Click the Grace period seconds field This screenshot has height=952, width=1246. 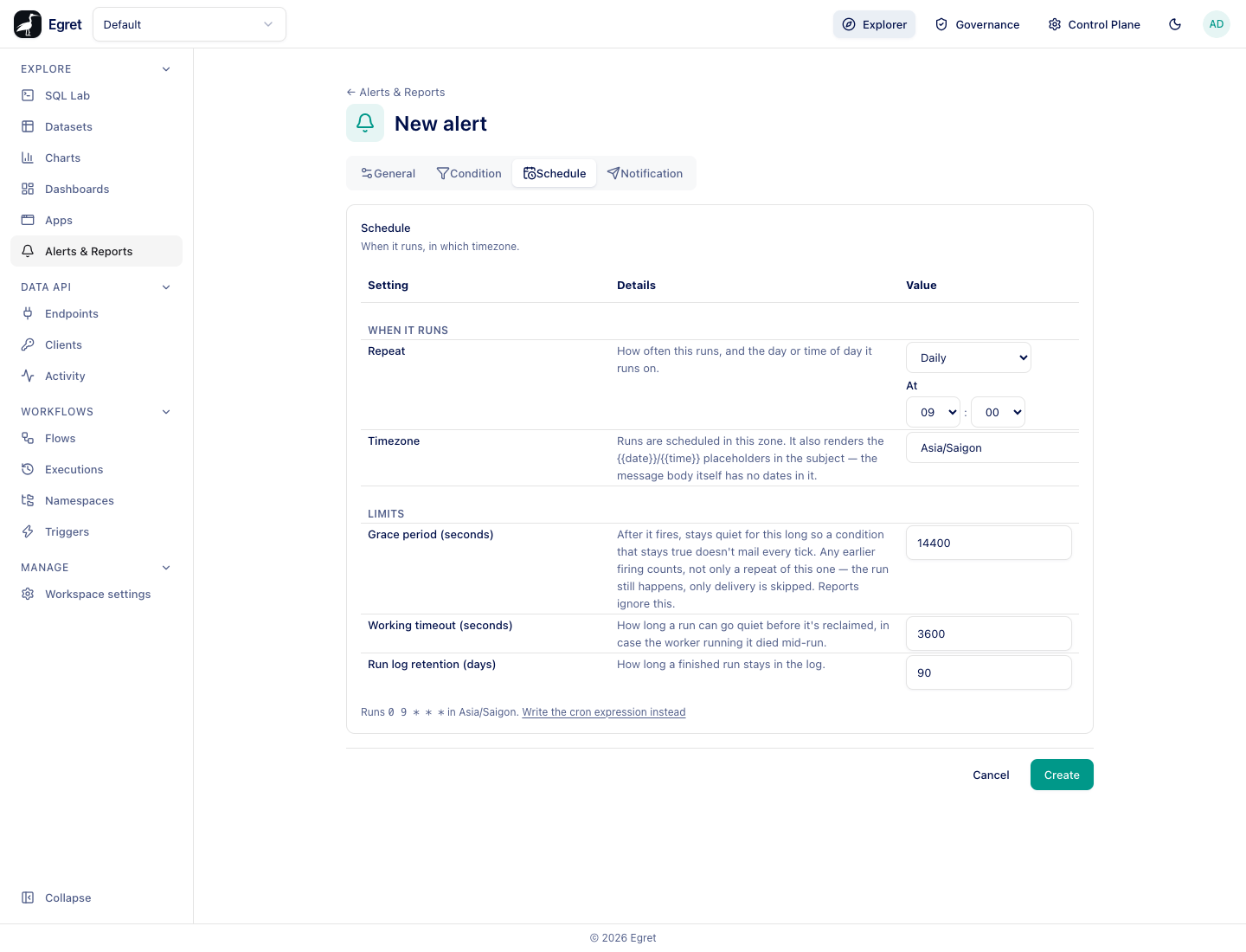(989, 543)
